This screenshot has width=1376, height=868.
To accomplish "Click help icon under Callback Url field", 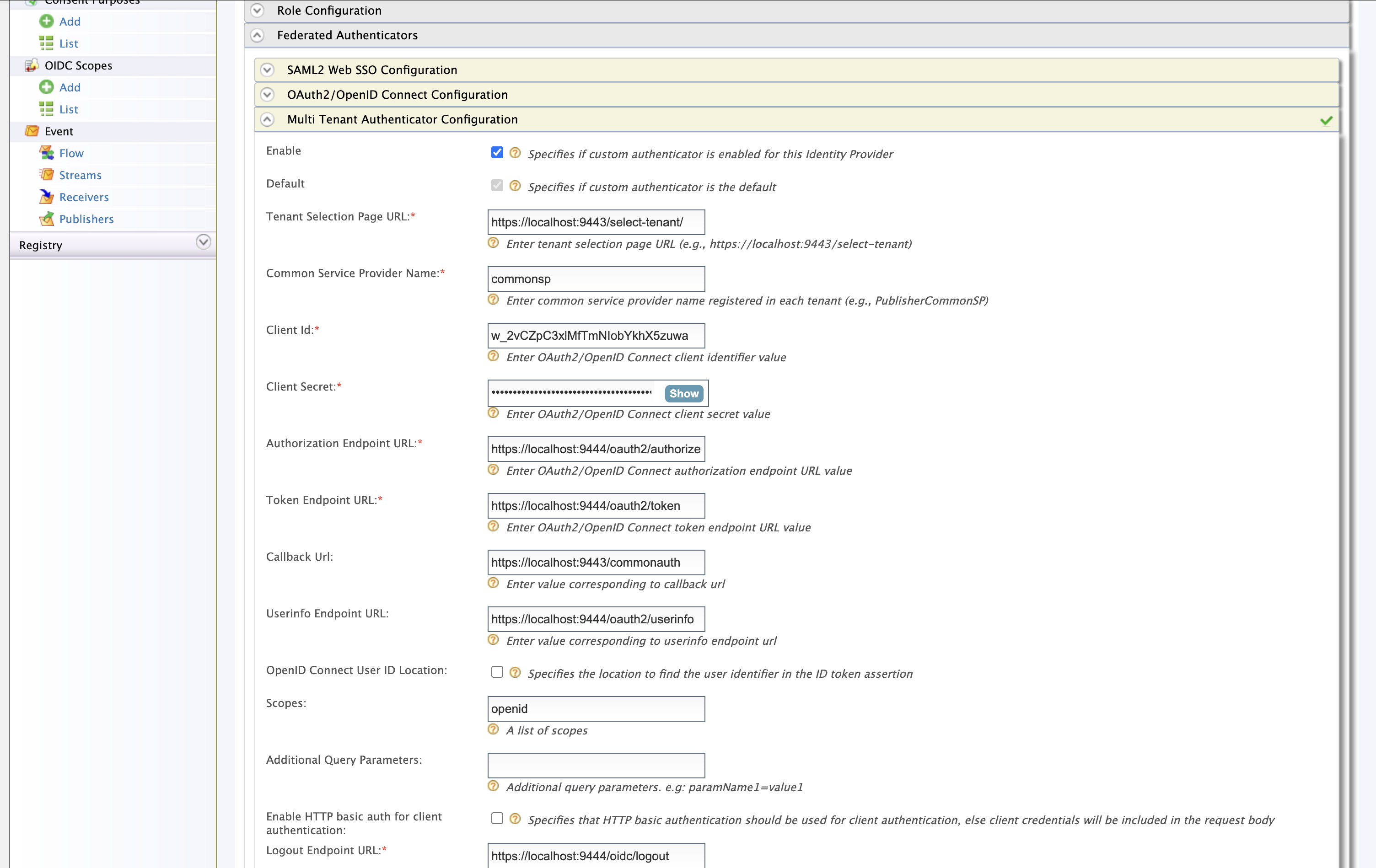I will [493, 583].
